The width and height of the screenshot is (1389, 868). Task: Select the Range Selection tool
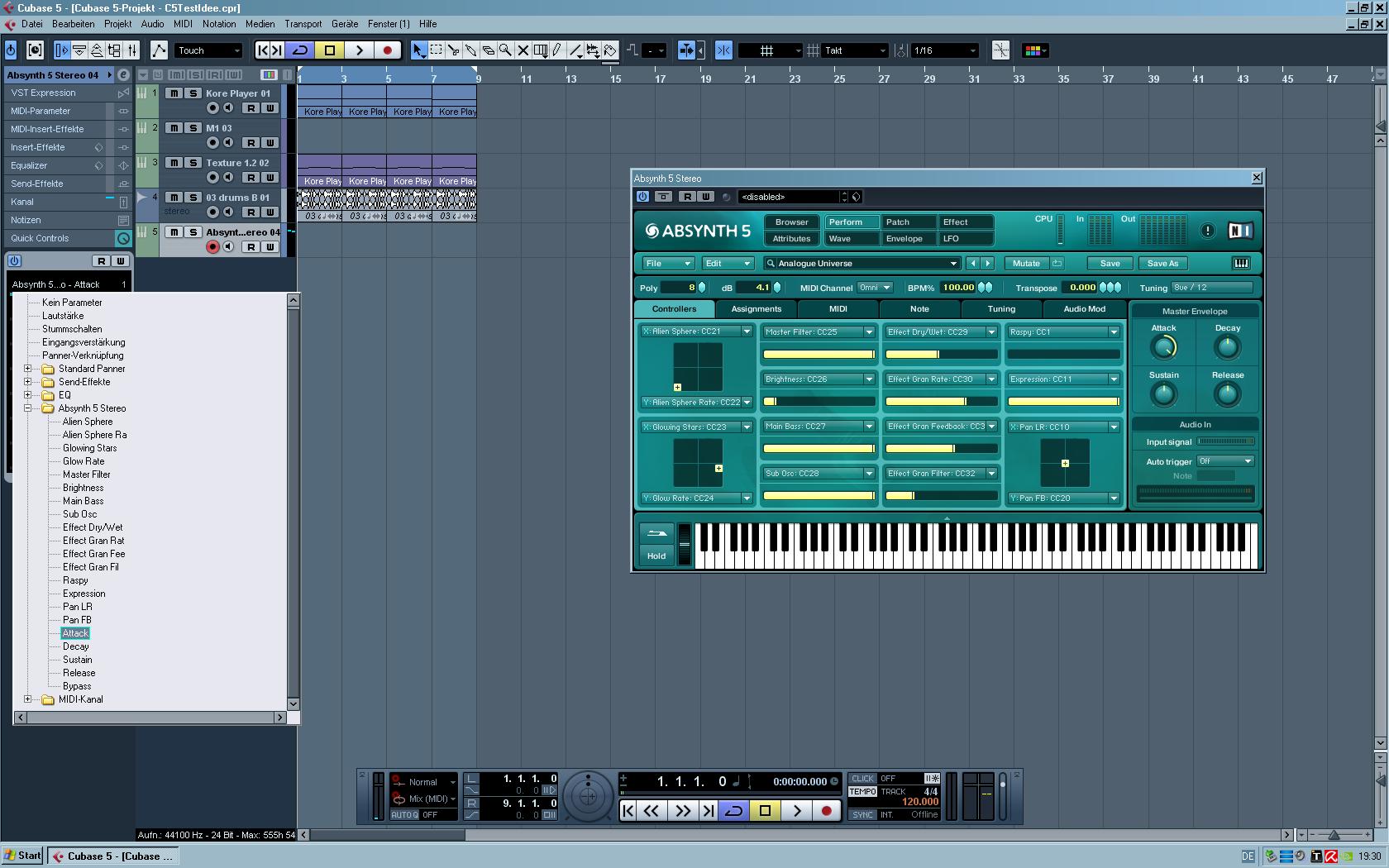436,50
